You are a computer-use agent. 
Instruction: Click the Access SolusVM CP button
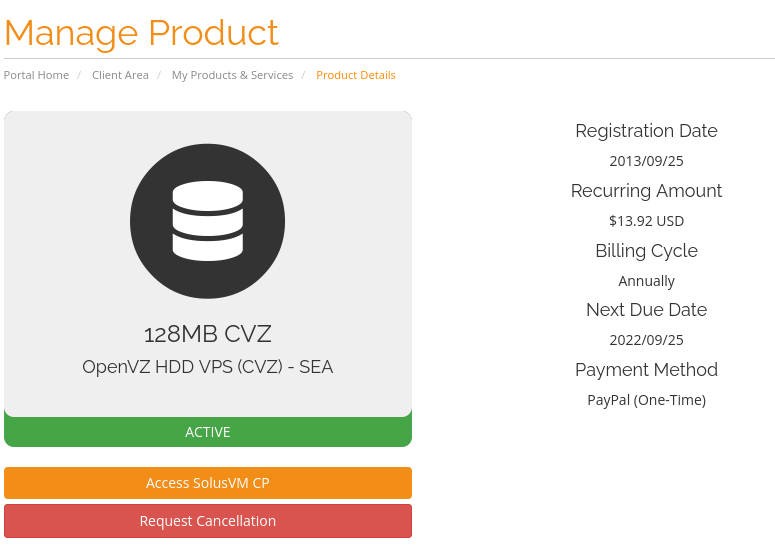point(208,483)
